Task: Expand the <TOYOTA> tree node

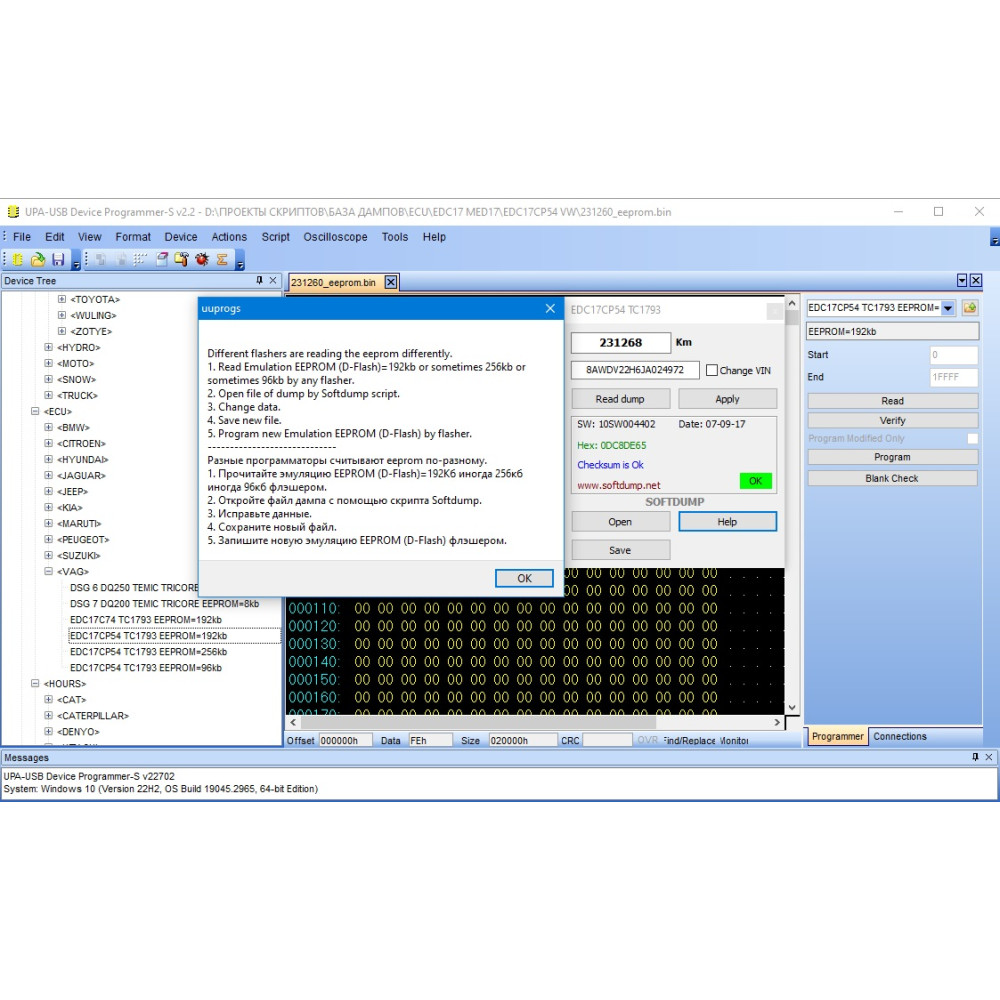Action: click(62, 299)
